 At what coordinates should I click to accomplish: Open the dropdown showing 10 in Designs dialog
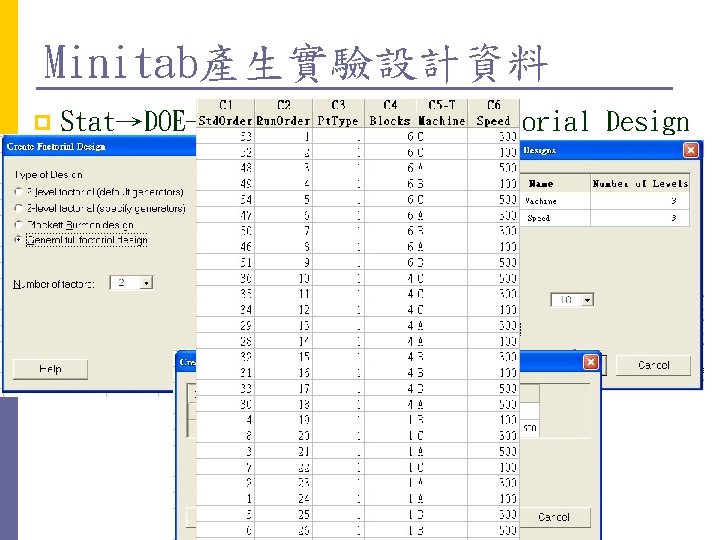pyautogui.click(x=588, y=300)
